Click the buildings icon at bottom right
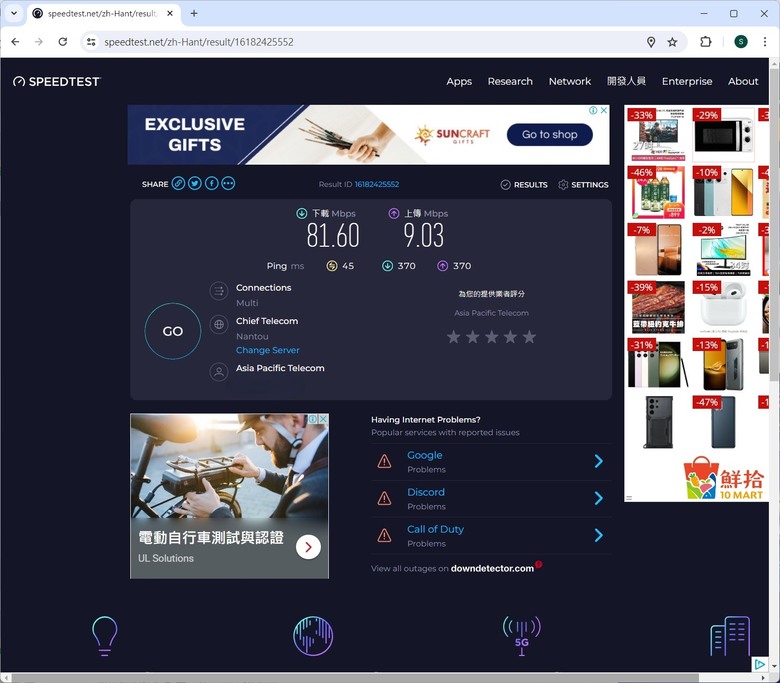This screenshot has height=683, width=780. point(730,636)
